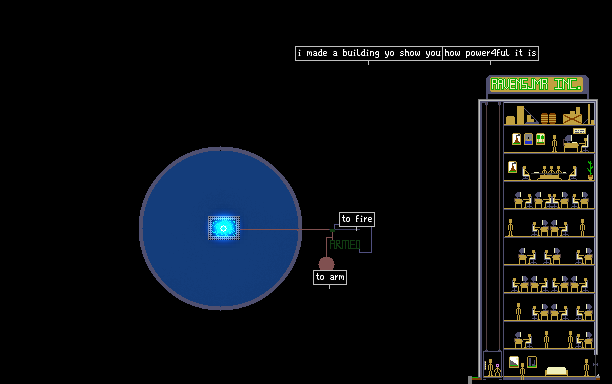
Task: Click the RAVENSJMR INC. rooftop sign
Action: [537, 84]
